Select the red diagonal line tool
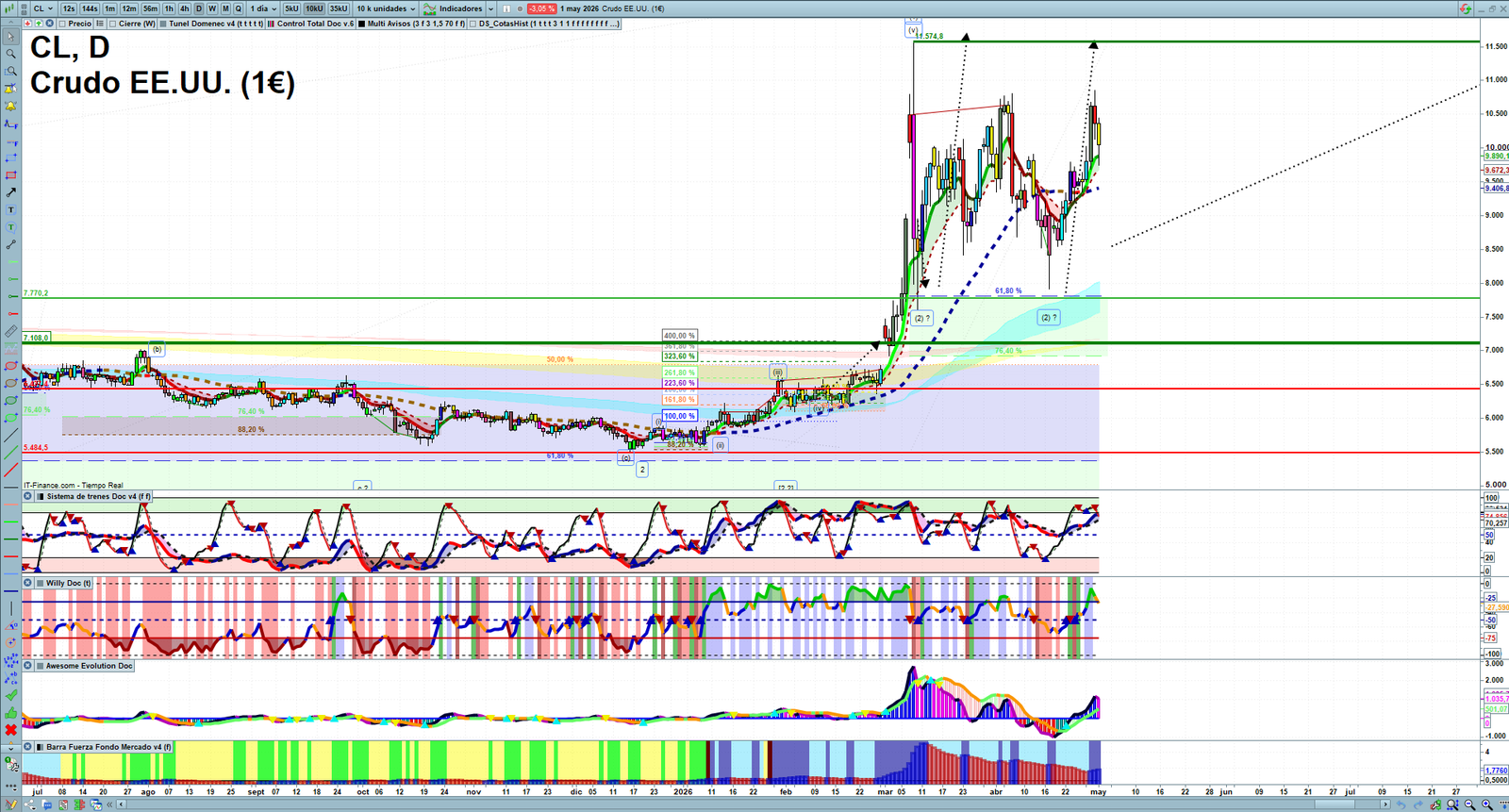 tap(10, 470)
